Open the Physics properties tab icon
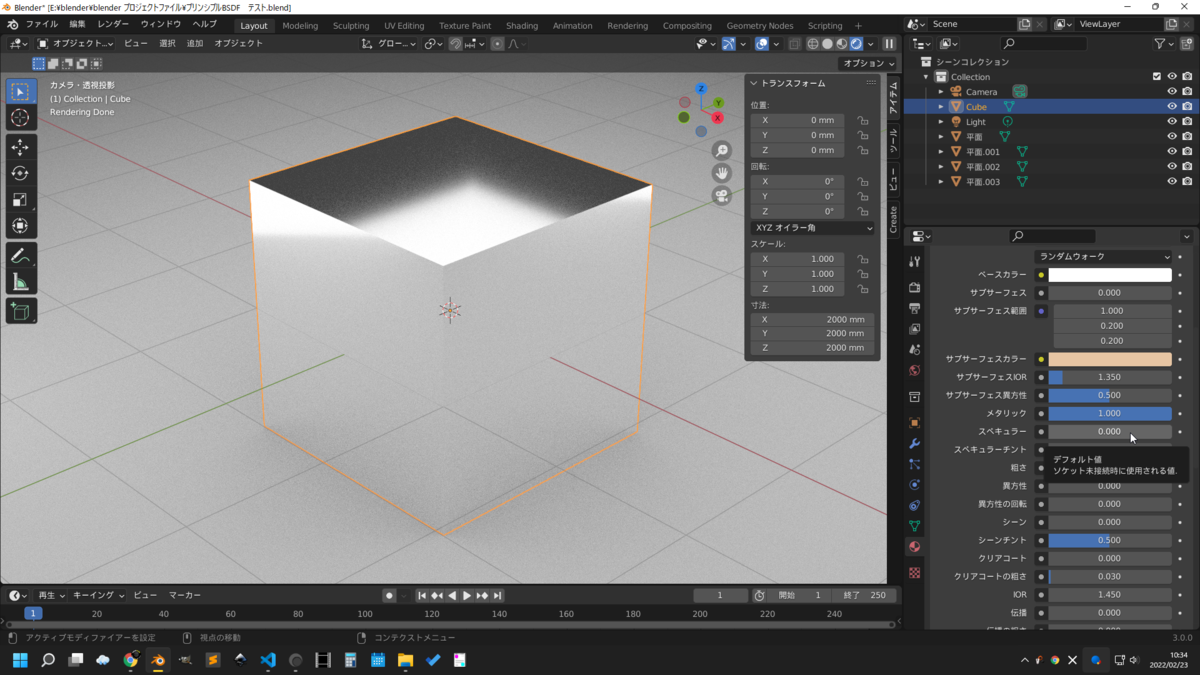The width and height of the screenshot is (1200, 675). [914, 484]
